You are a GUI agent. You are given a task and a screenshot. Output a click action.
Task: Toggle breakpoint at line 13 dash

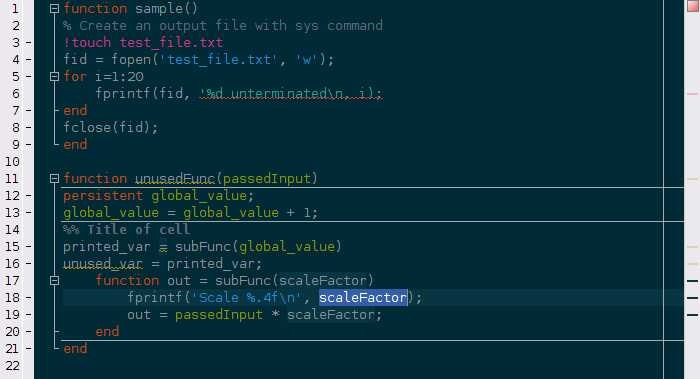(29, 212)
